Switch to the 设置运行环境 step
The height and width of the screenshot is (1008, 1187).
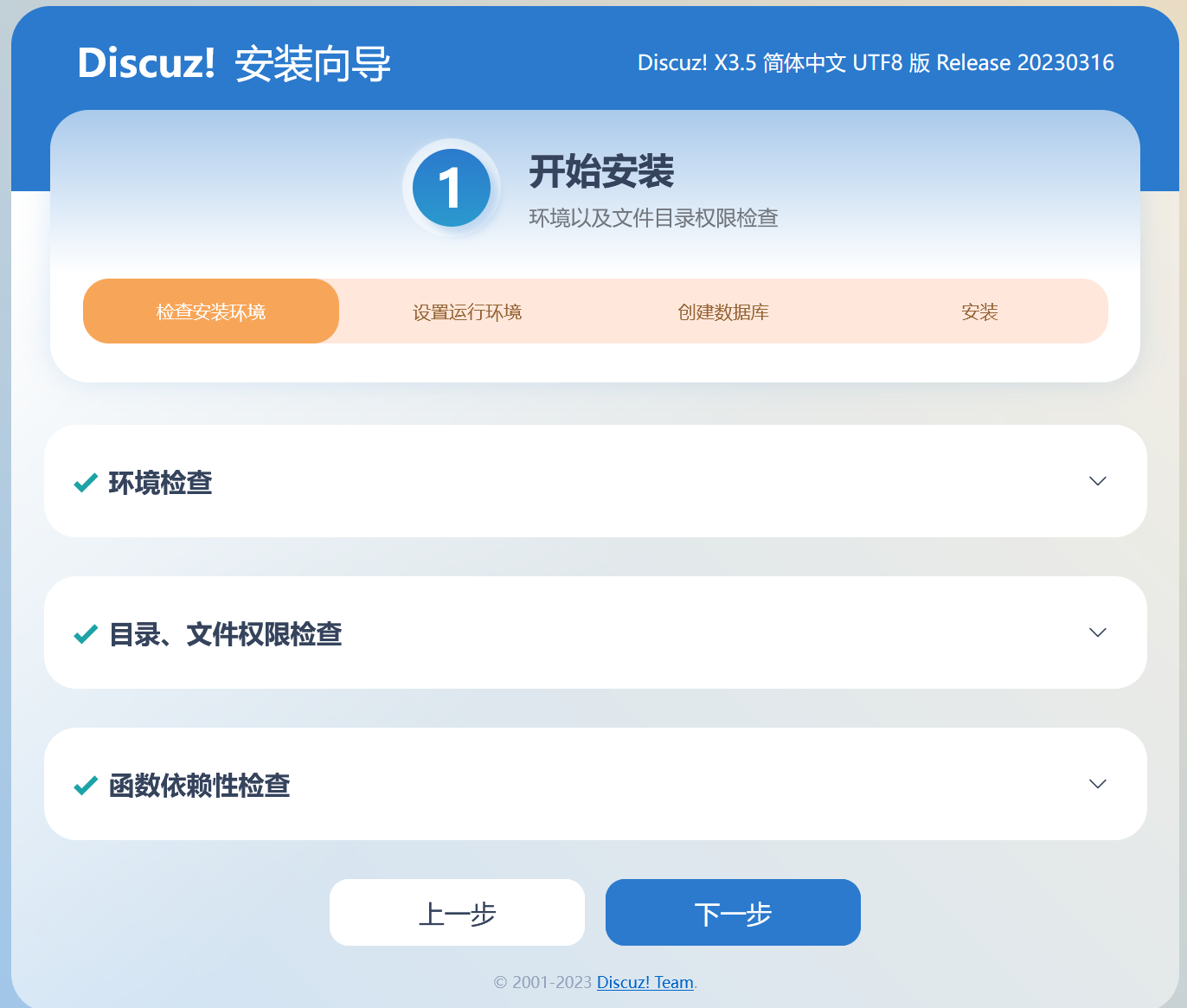coord(468,311)
